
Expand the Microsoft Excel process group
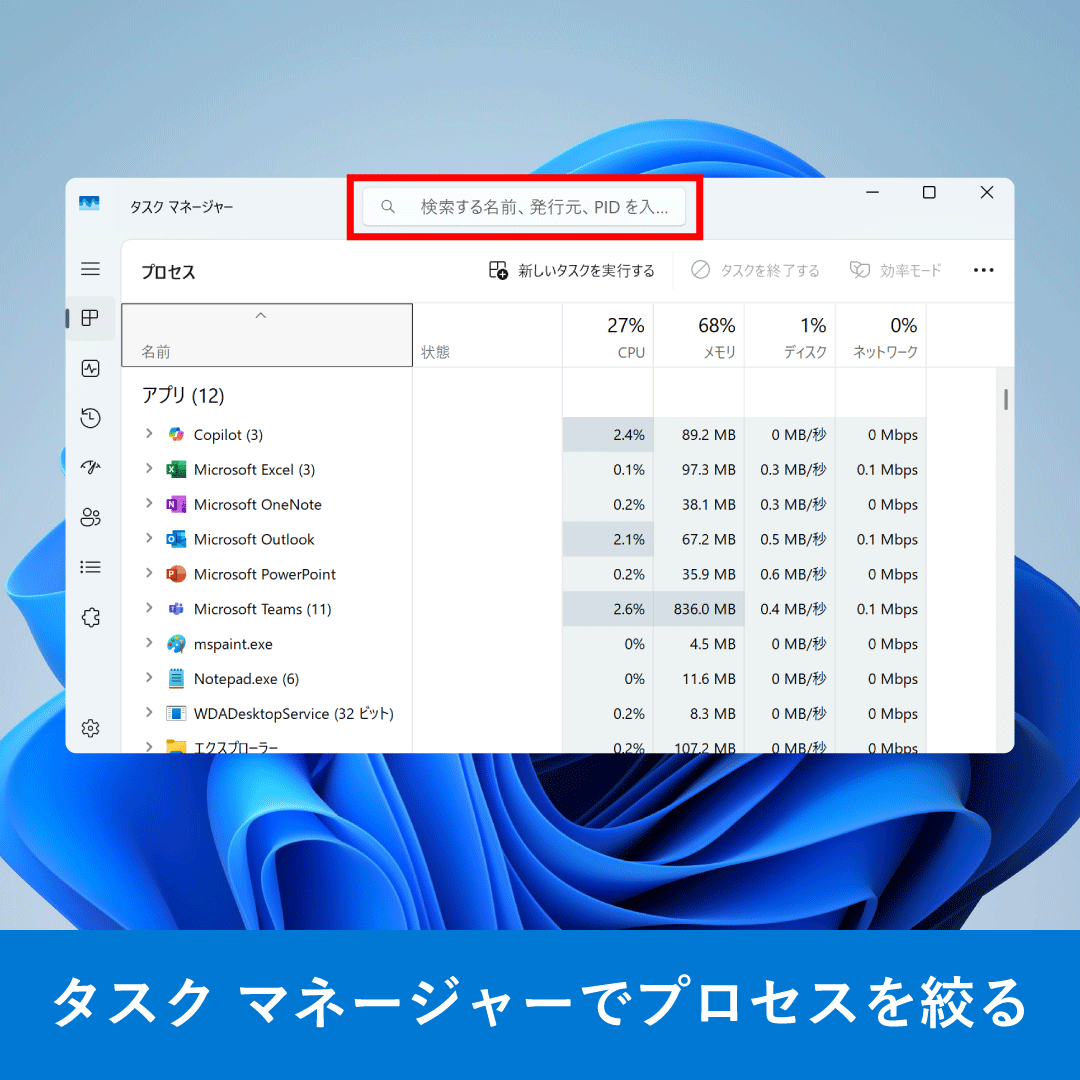150,469
